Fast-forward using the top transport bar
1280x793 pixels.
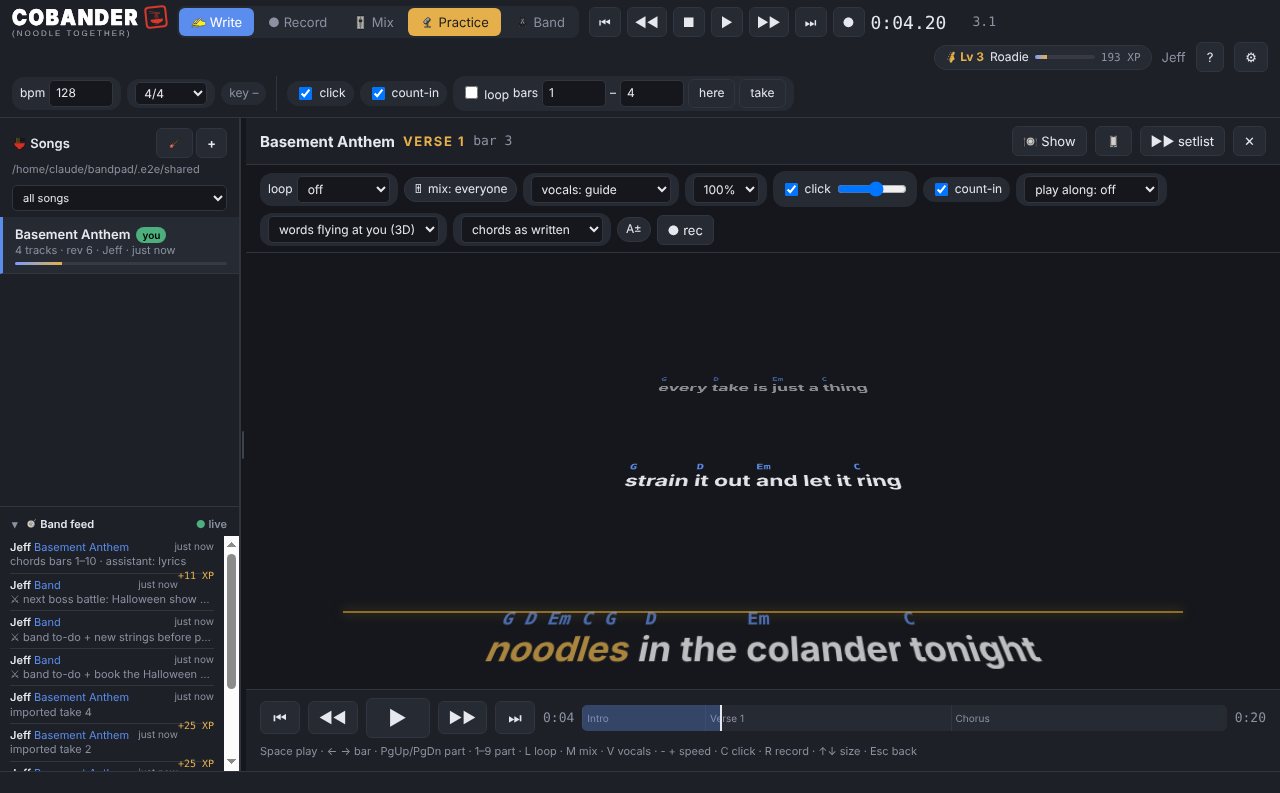tap(768, 22)
